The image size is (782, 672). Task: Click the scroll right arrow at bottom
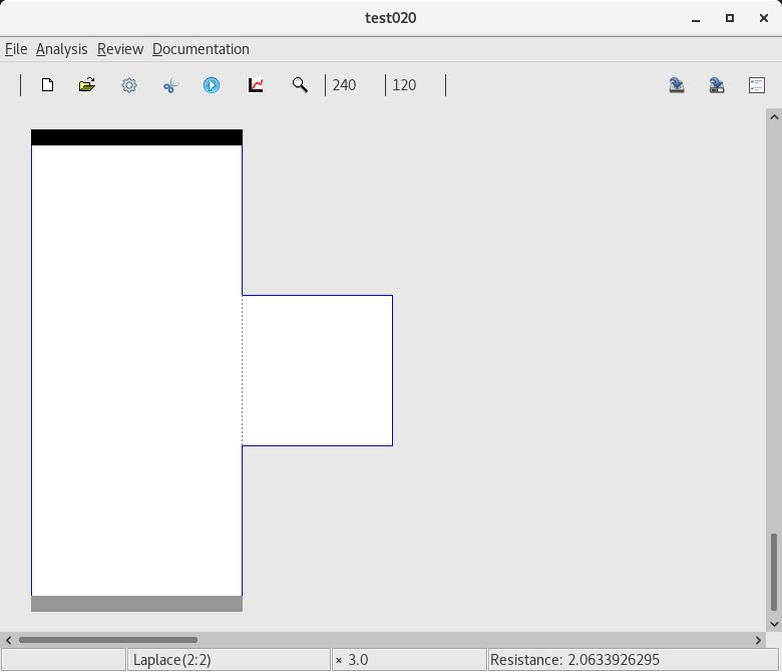tap(758, 640)
